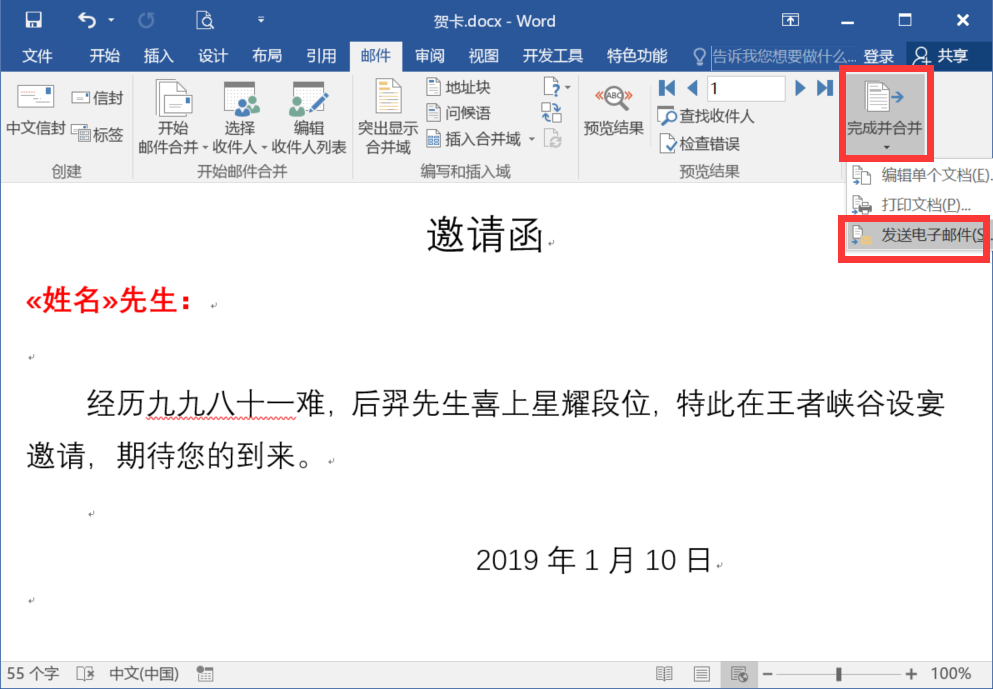Create a 中文信封 envelope
This screenshot has height=689, width=993.
pos(35,109)
